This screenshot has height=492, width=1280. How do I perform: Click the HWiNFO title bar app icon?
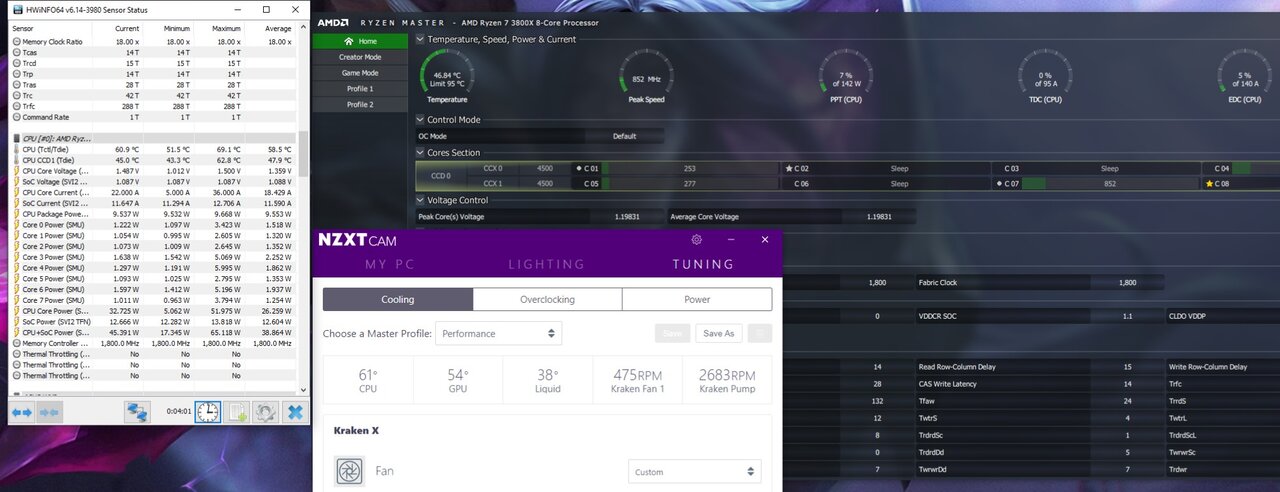17,9
